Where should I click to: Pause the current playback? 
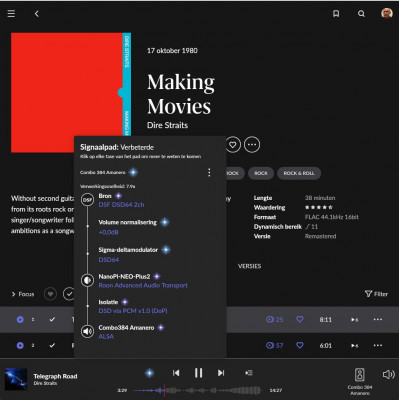(199, 373)
